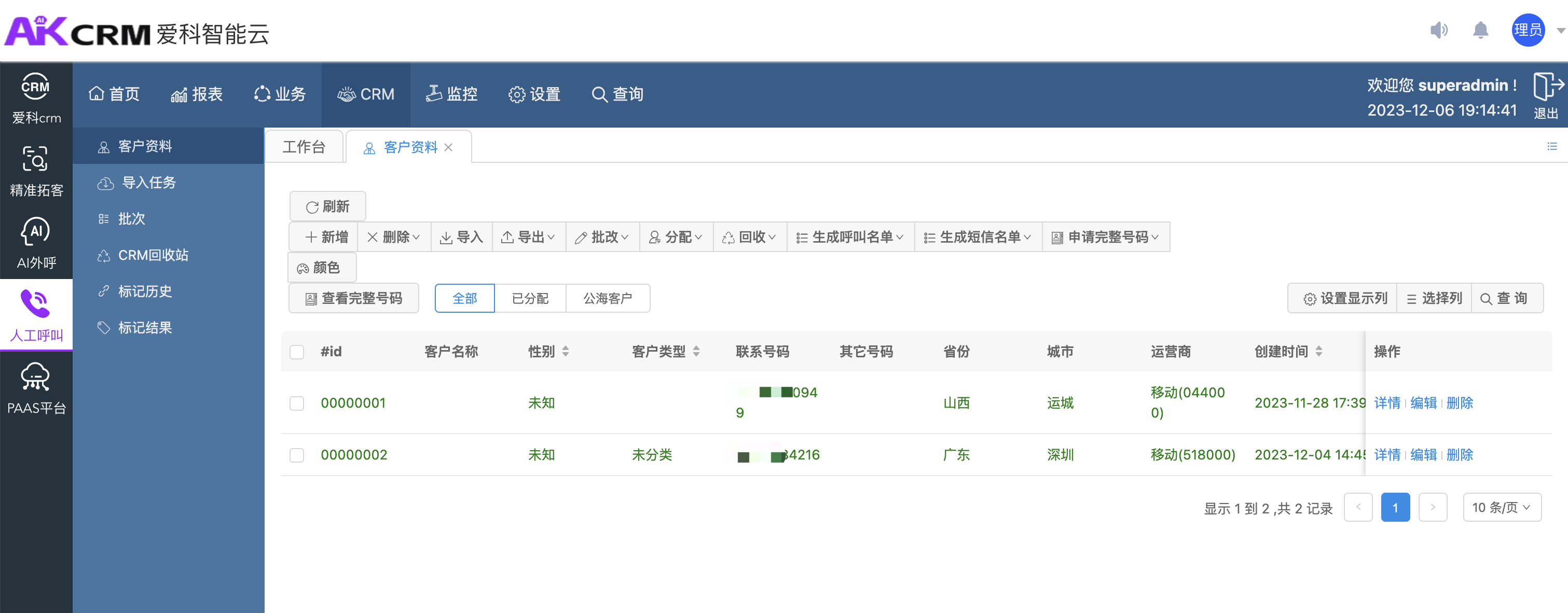Tick the checkbox for row 00000002
Viewport: 1568px width, 613px height.
pos(297,455)
